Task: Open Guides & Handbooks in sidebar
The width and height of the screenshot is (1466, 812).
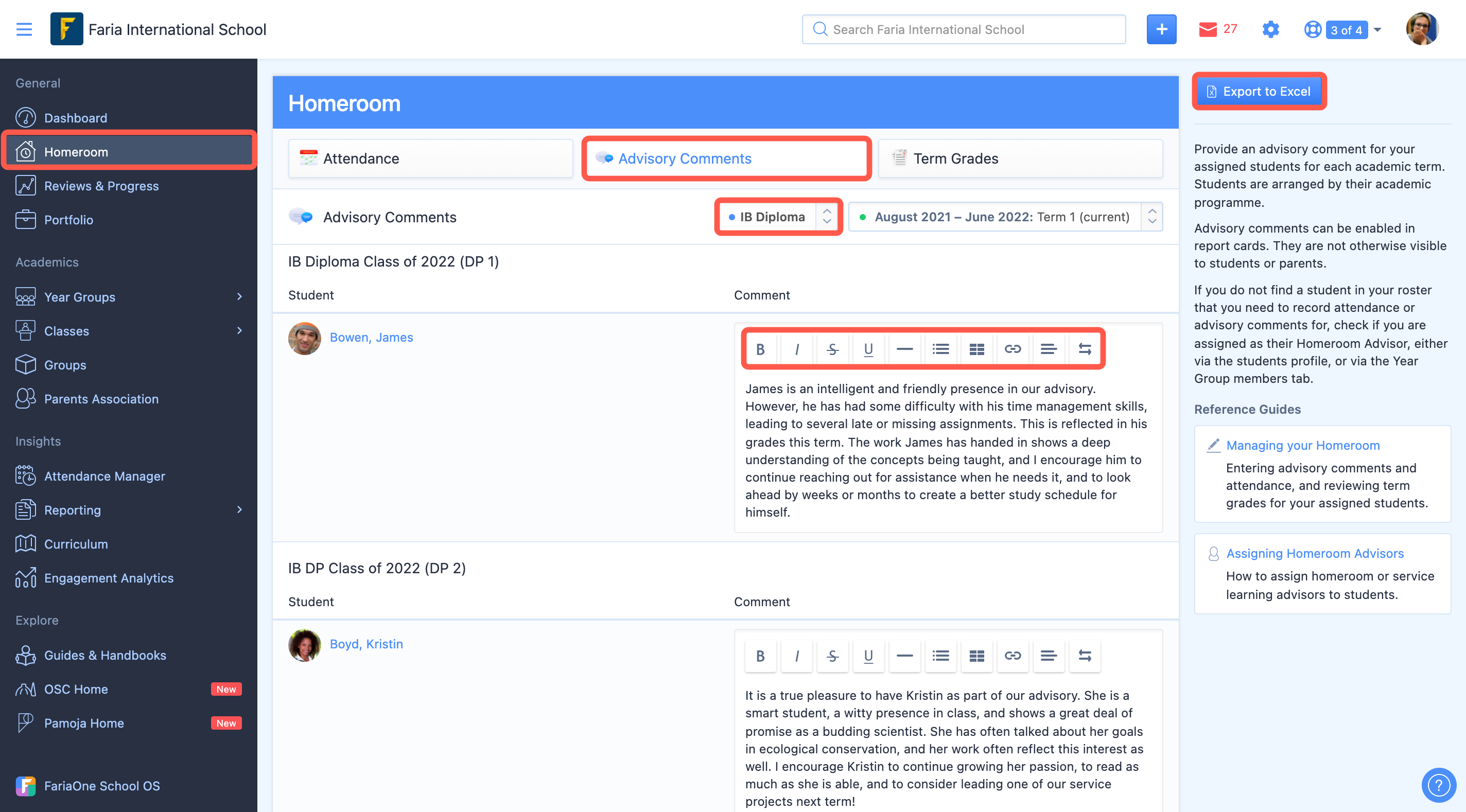Action: 129,655
